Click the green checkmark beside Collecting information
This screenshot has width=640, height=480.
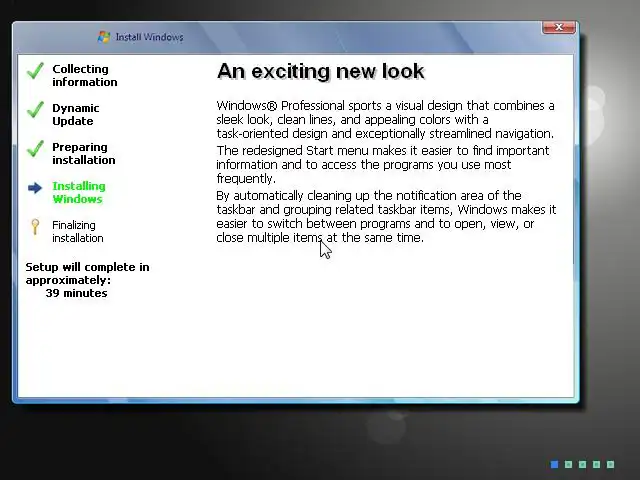(x=36, y=71)
